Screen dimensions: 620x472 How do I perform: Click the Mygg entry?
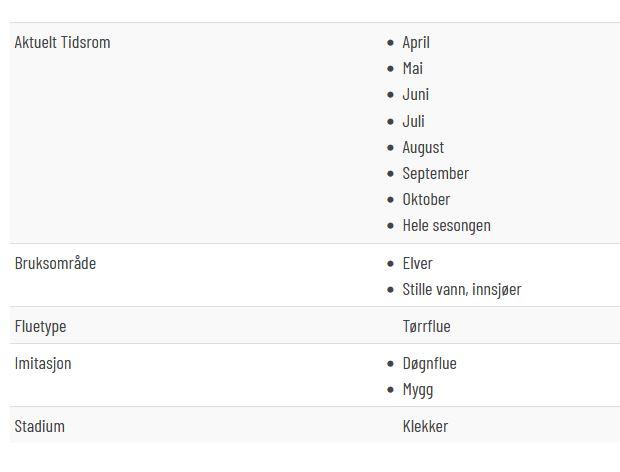pos(418,390)
